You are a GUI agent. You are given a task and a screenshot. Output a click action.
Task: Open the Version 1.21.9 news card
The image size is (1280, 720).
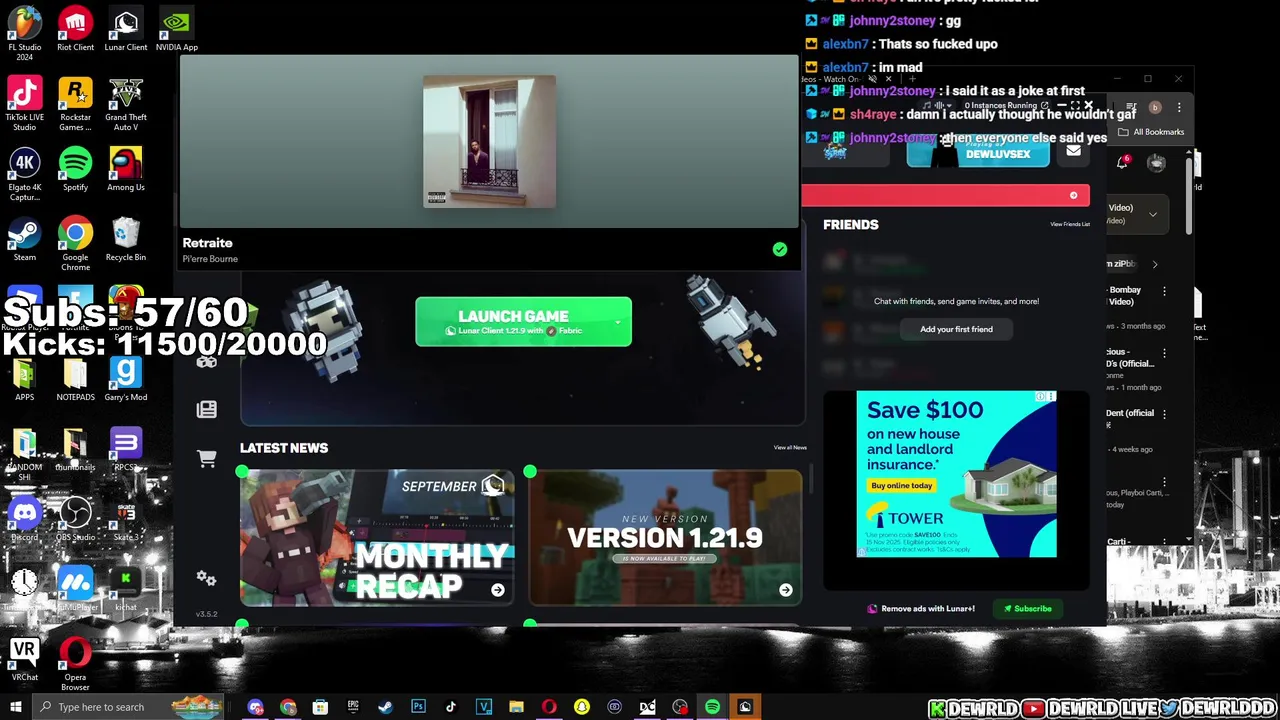click(x=665, y=538)
